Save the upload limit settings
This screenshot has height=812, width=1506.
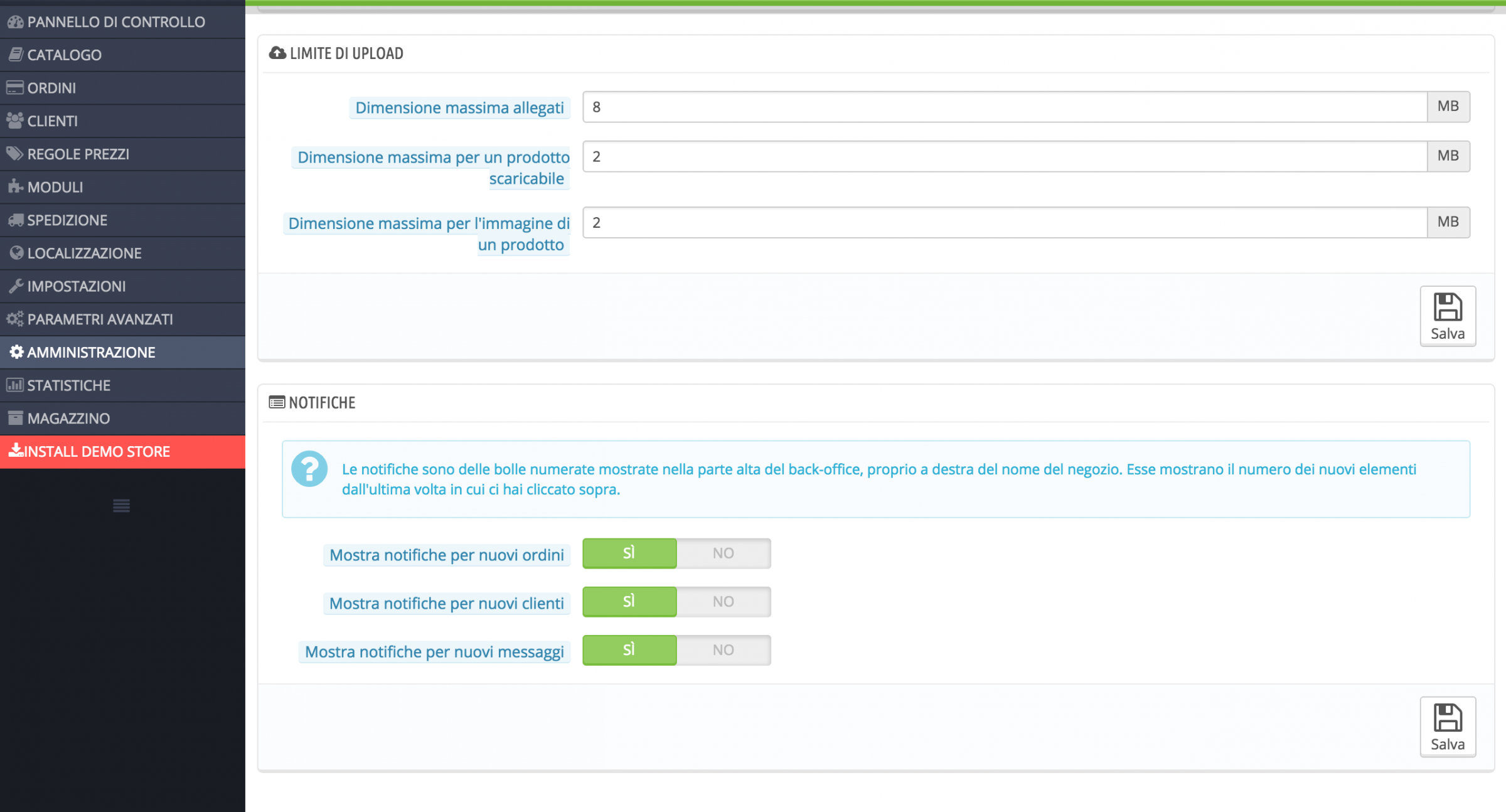click(x=1447, y=316)
